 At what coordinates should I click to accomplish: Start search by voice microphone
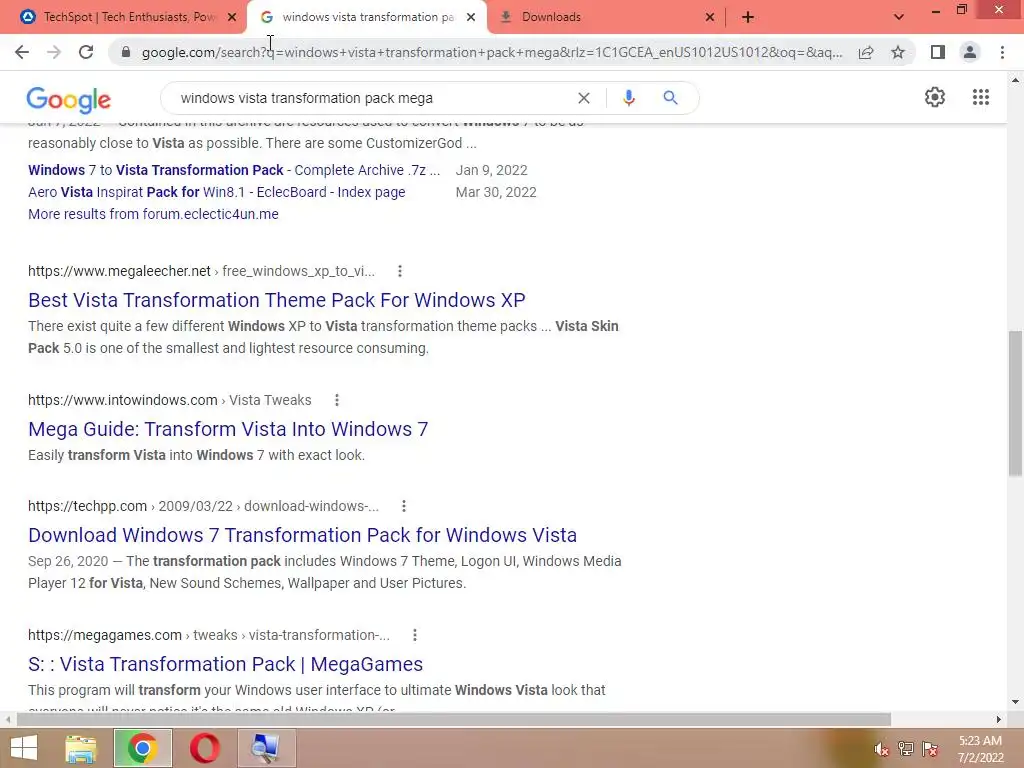628,98
